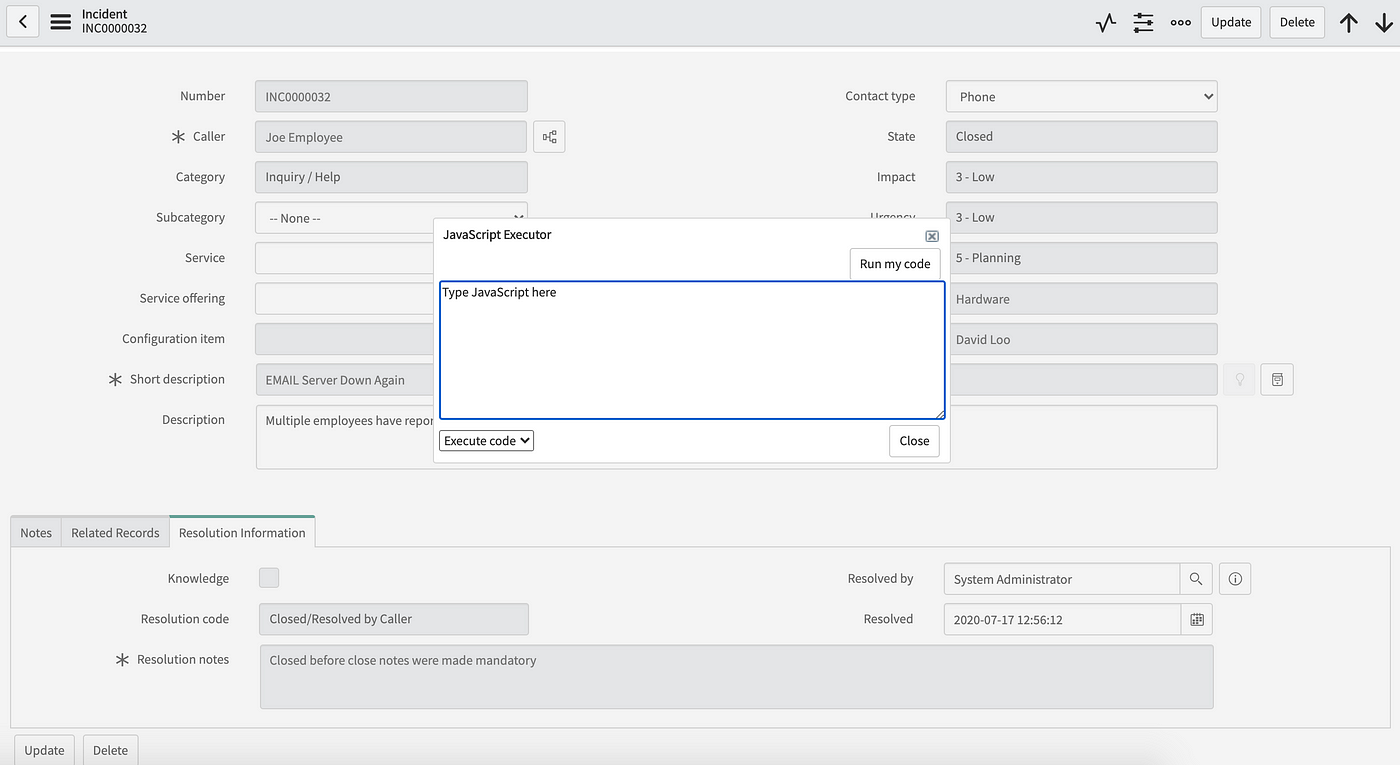Open the form context hamburger menu
The width and height of the screenshot is (1400, 765).
pos(60,21)
